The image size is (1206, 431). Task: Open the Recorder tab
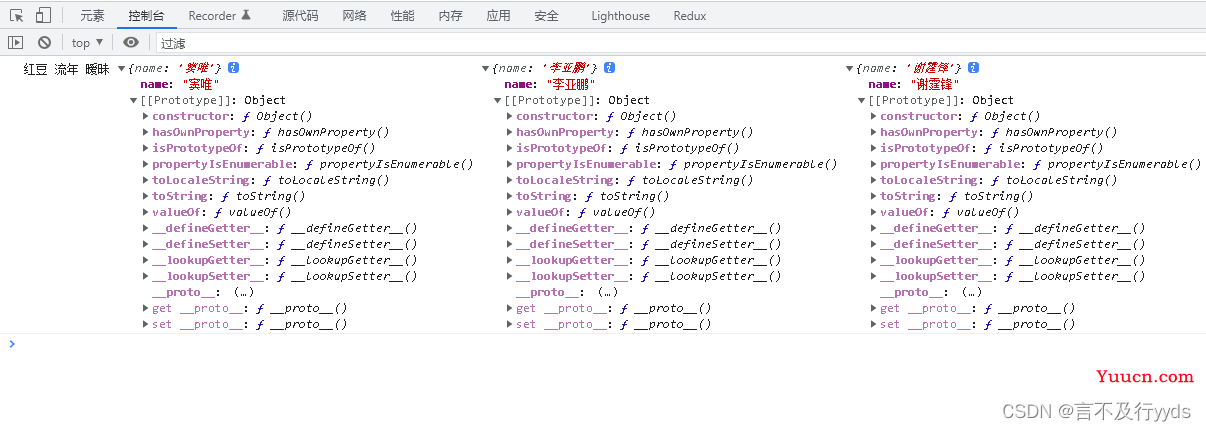pos(219,16)
